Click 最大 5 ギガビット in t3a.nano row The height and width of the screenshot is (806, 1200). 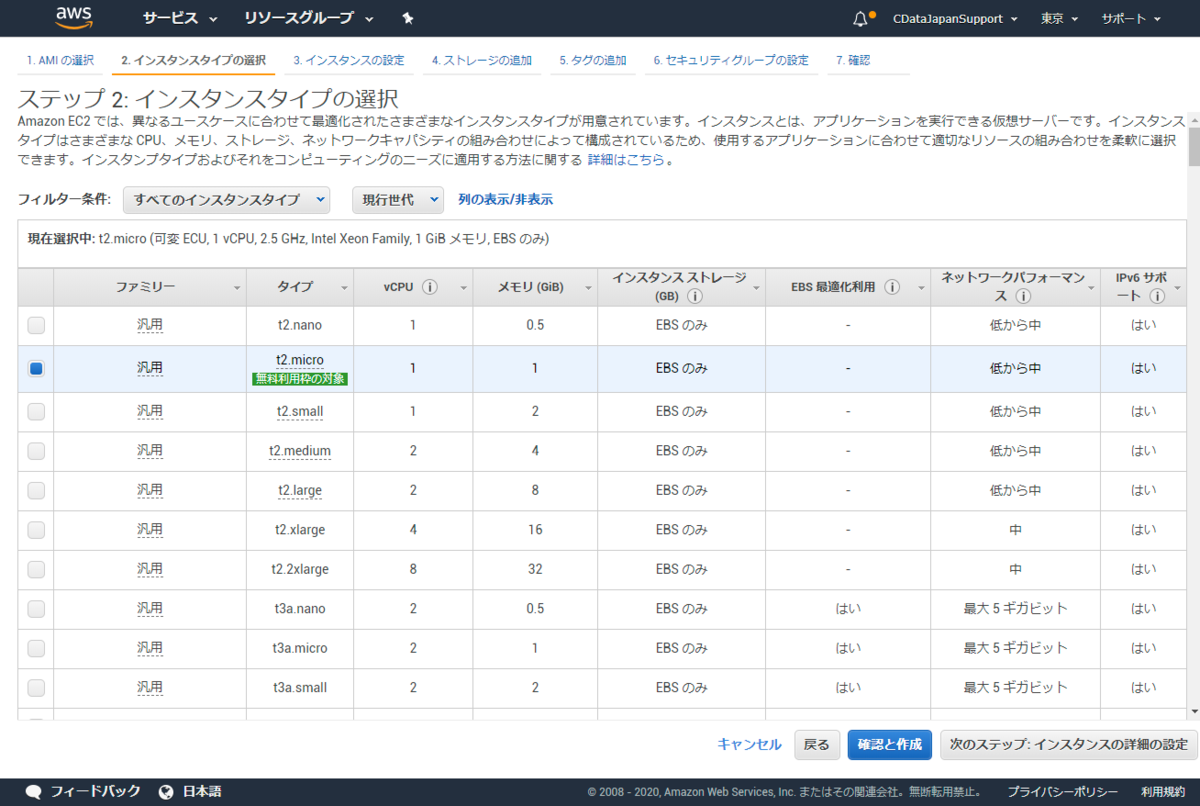1015,608
